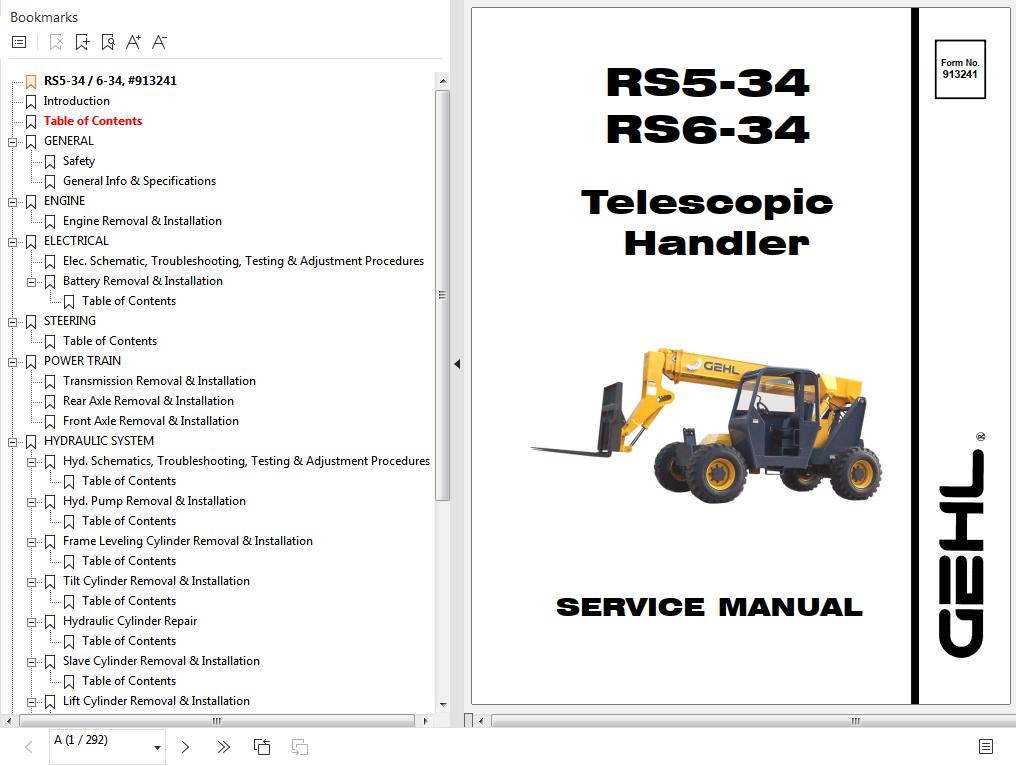Collapse Battery Removal & Installation node
Viewport: 1016px width, 766px height.
coord(31,282)
